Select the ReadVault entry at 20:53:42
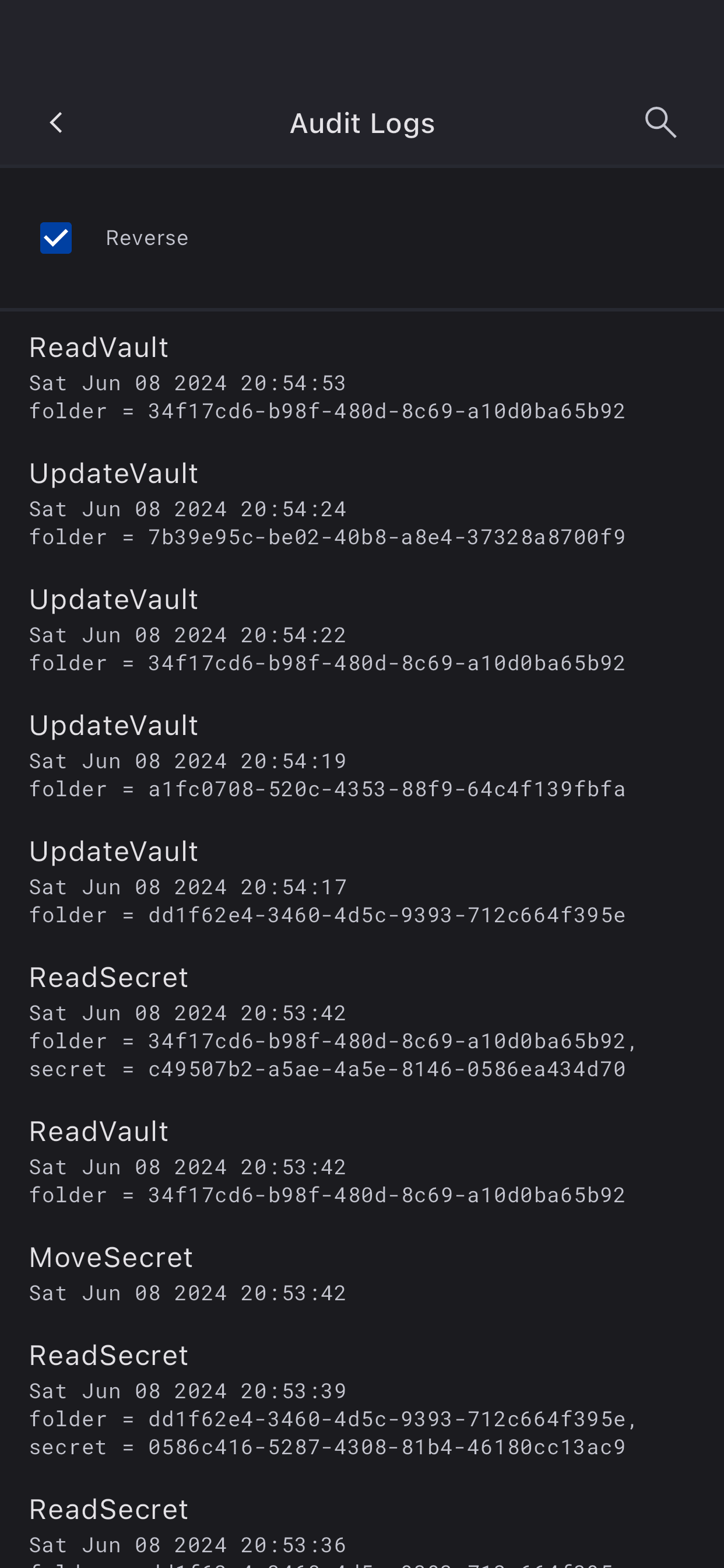Screen dimensions: 724x1568 362,1161
